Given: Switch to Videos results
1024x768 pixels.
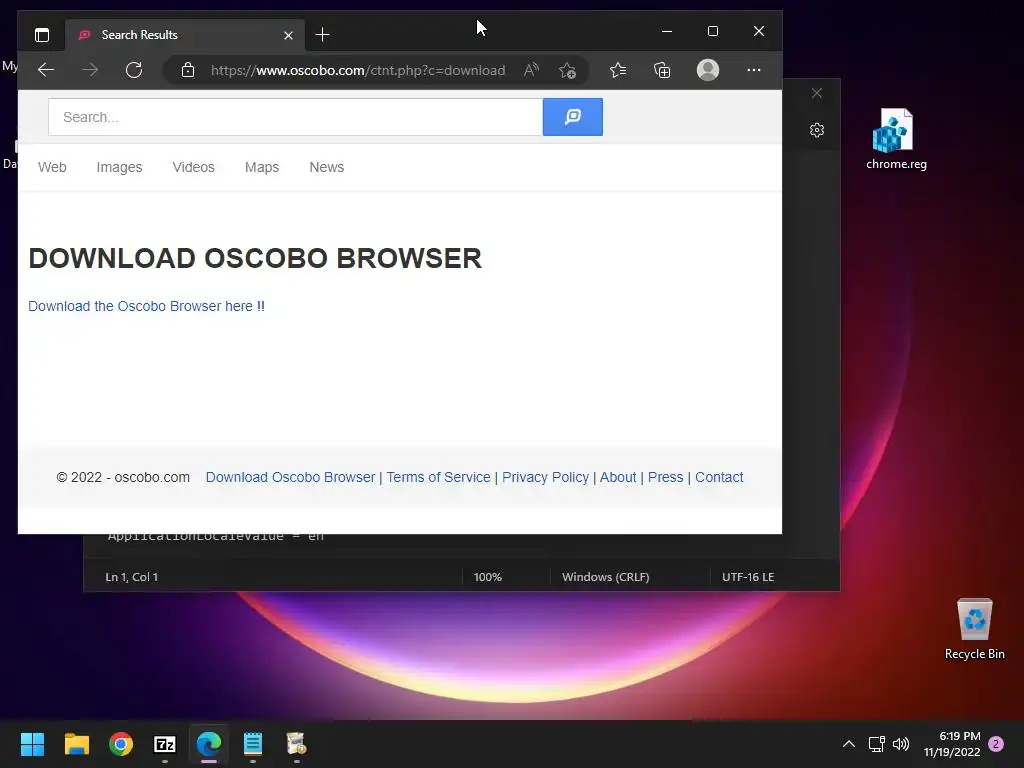Looking at the screenshot, I should point(193,167).
